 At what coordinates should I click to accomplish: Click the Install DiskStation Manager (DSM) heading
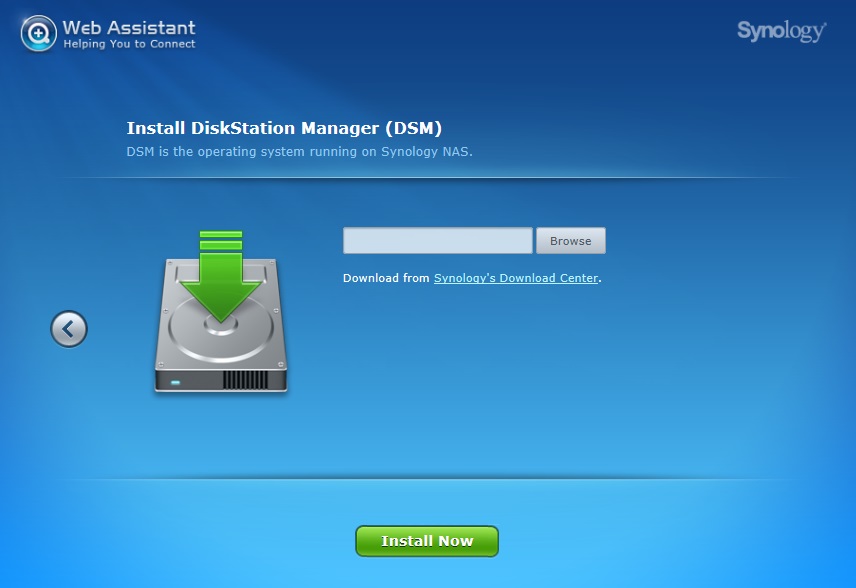[x=284, y=128]
